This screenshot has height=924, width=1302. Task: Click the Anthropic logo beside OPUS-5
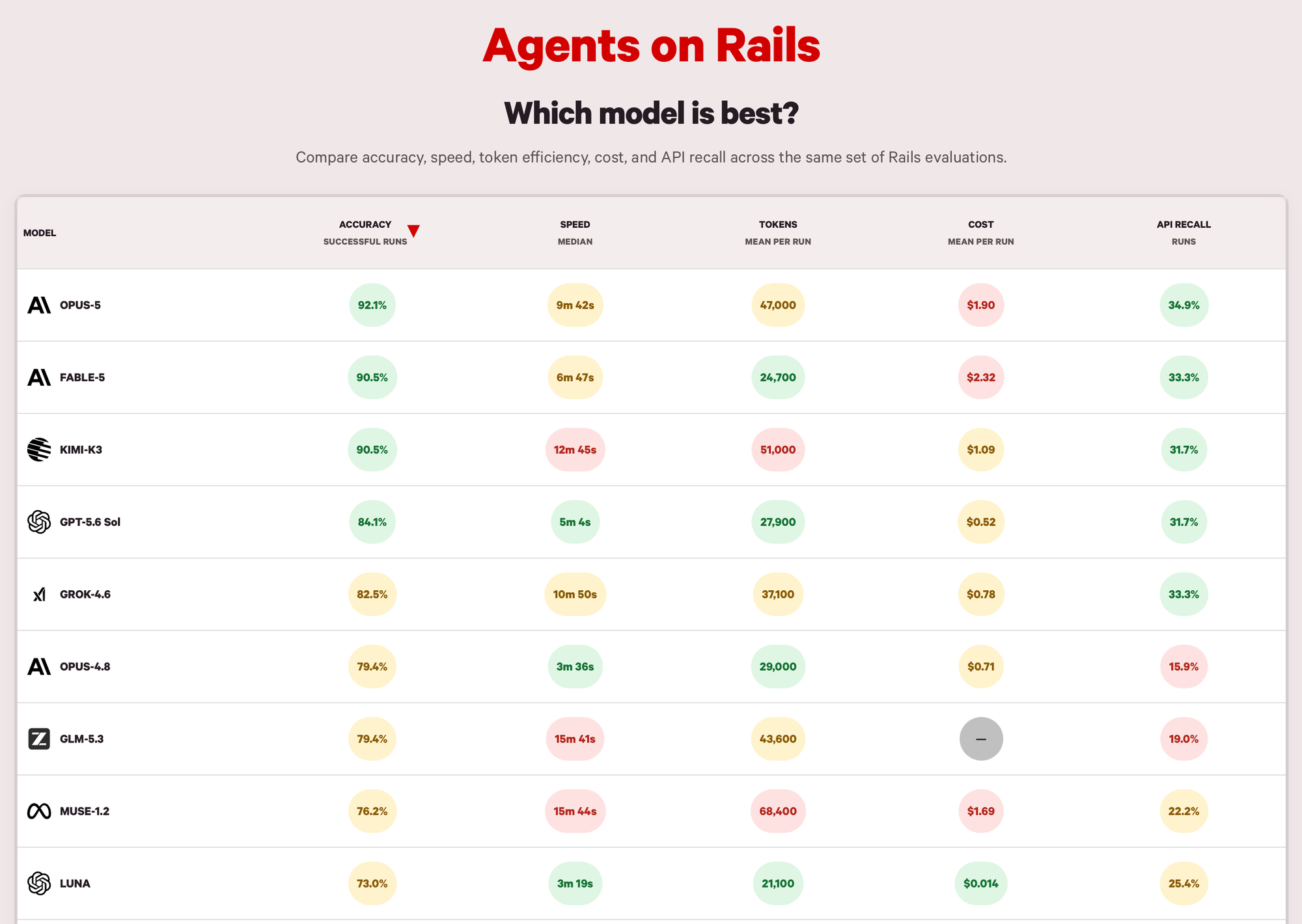point(39,305)
